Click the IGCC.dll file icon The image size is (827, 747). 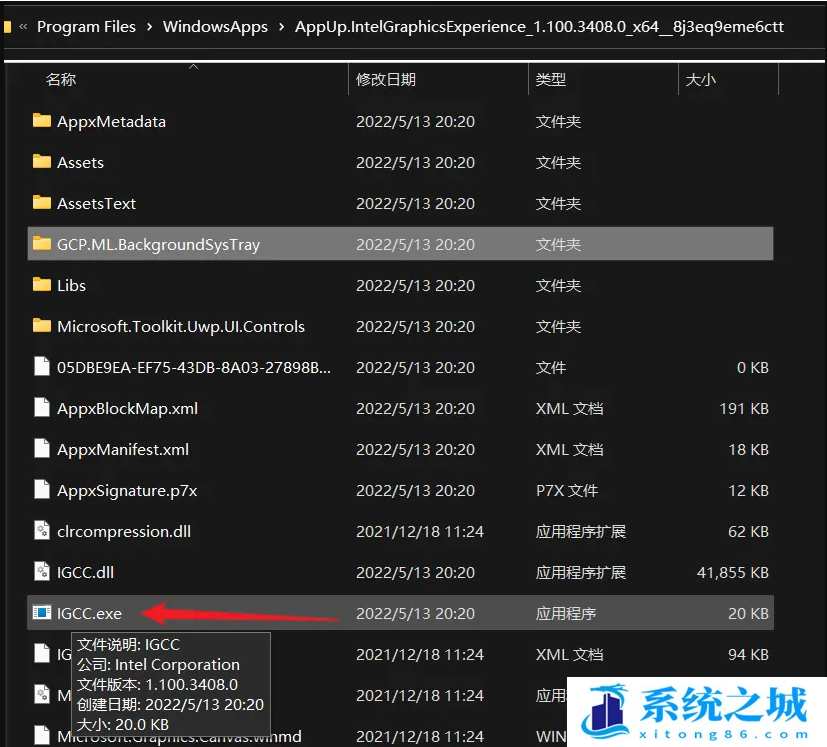coord(41,572)
